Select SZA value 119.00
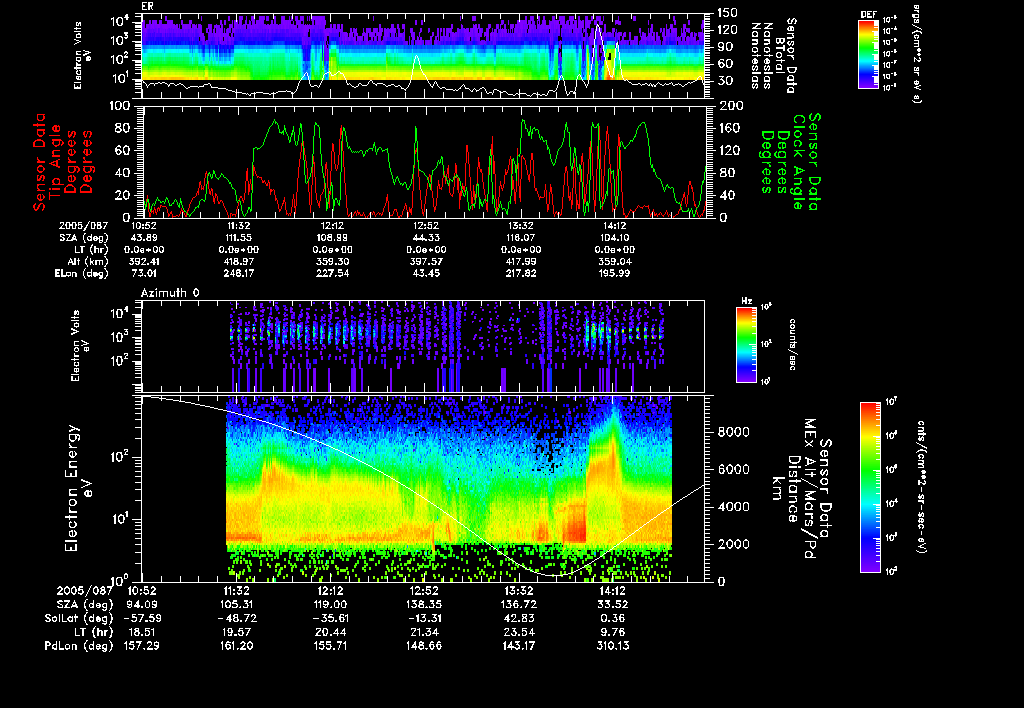 click(330, 605)
